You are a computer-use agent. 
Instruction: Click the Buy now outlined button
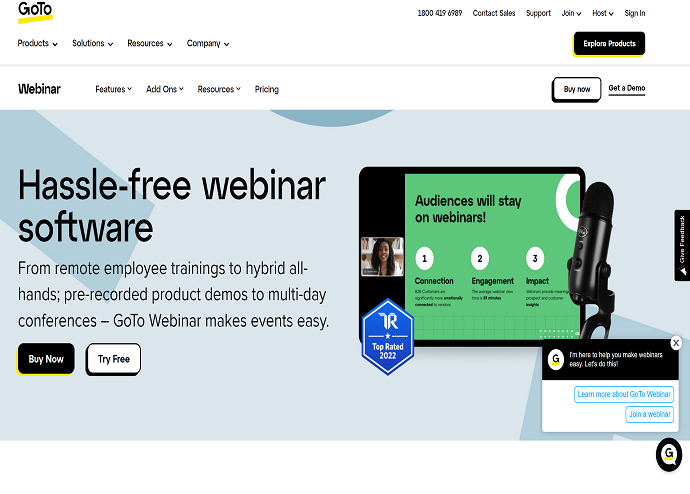point(576,89)
